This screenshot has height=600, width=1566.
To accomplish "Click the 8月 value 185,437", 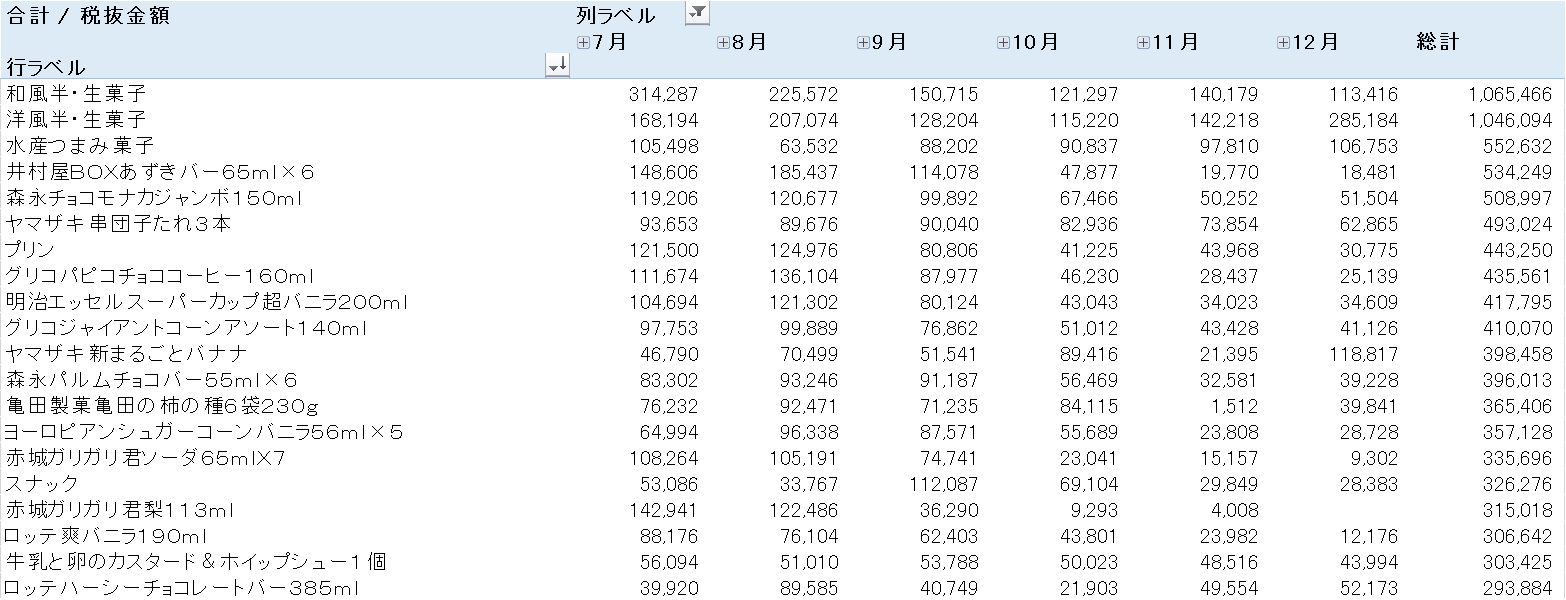I will pos(804,172).
